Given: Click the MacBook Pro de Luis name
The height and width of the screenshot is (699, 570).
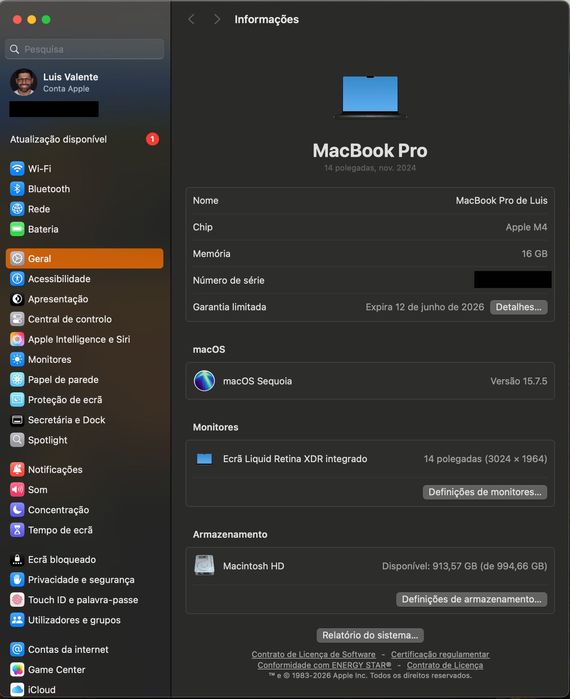Looking at the screenshot, I should point(501,201).
